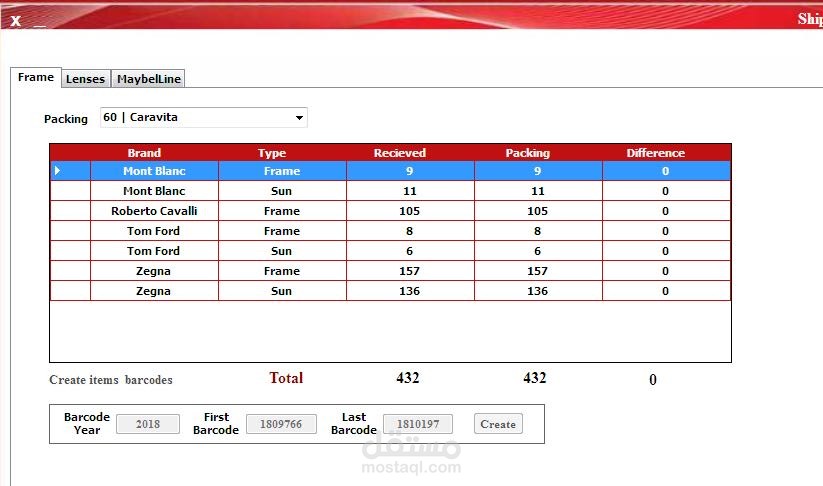Click the Last Barcode field 1810197
823x486 pixels.
click(x=418, y=424)
